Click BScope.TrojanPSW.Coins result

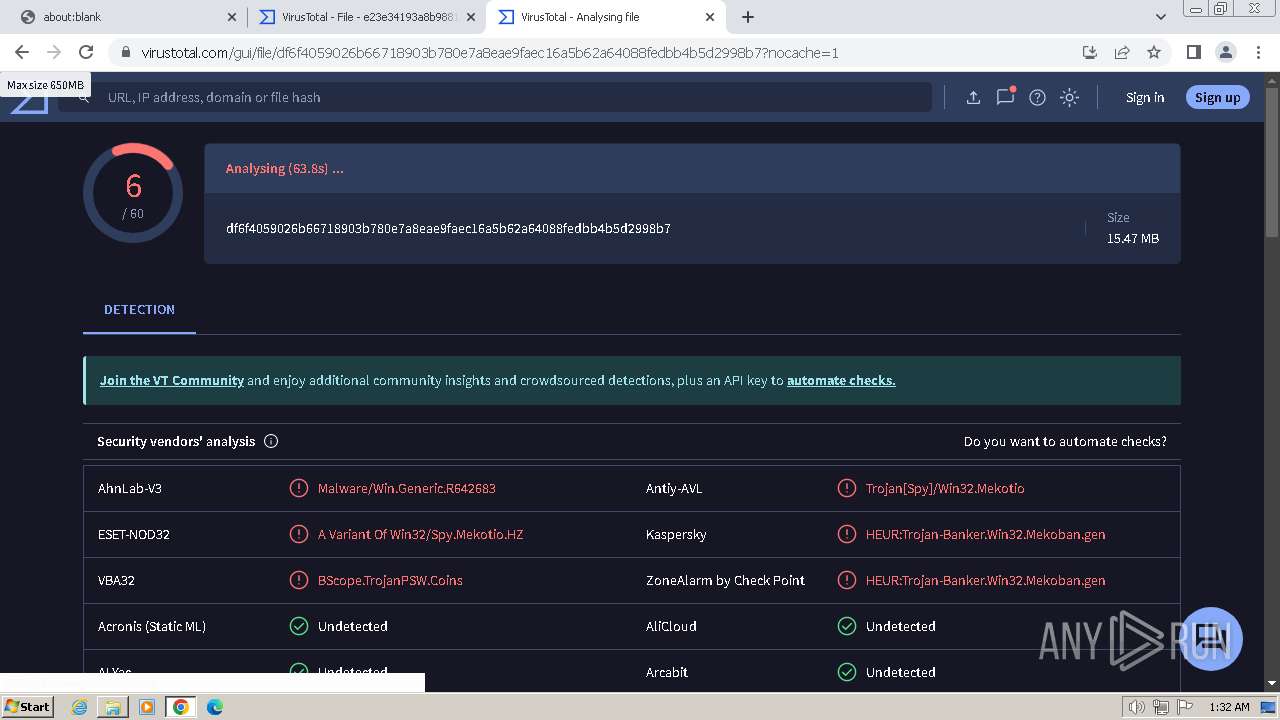390,580
